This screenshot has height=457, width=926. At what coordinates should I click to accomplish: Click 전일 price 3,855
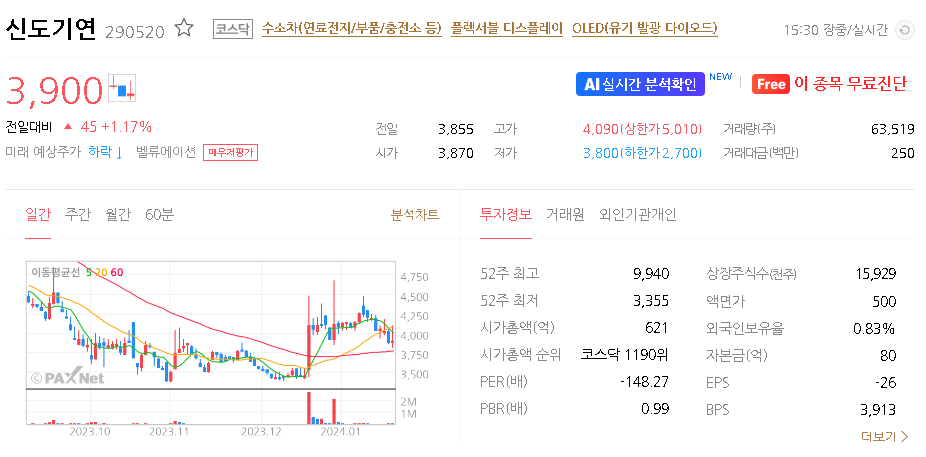(x=456, y=129)
